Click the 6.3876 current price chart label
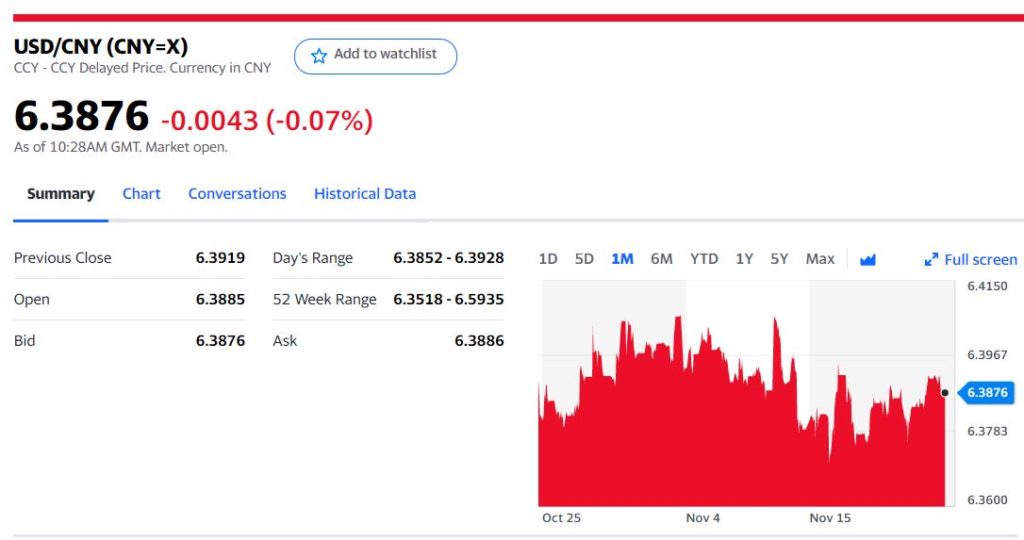The height and width of the screenshot is (540, 1024). coord(986,393)
